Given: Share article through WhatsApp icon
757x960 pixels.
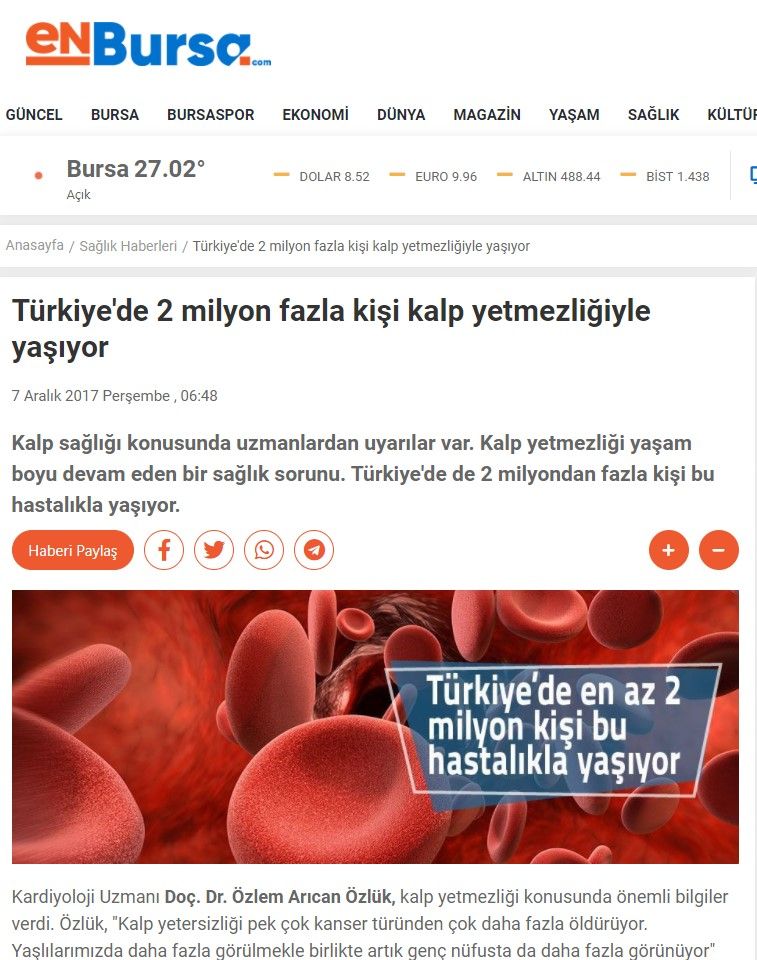Looking at the screenshot, I should pyautogui.click(x=264, y=550).
